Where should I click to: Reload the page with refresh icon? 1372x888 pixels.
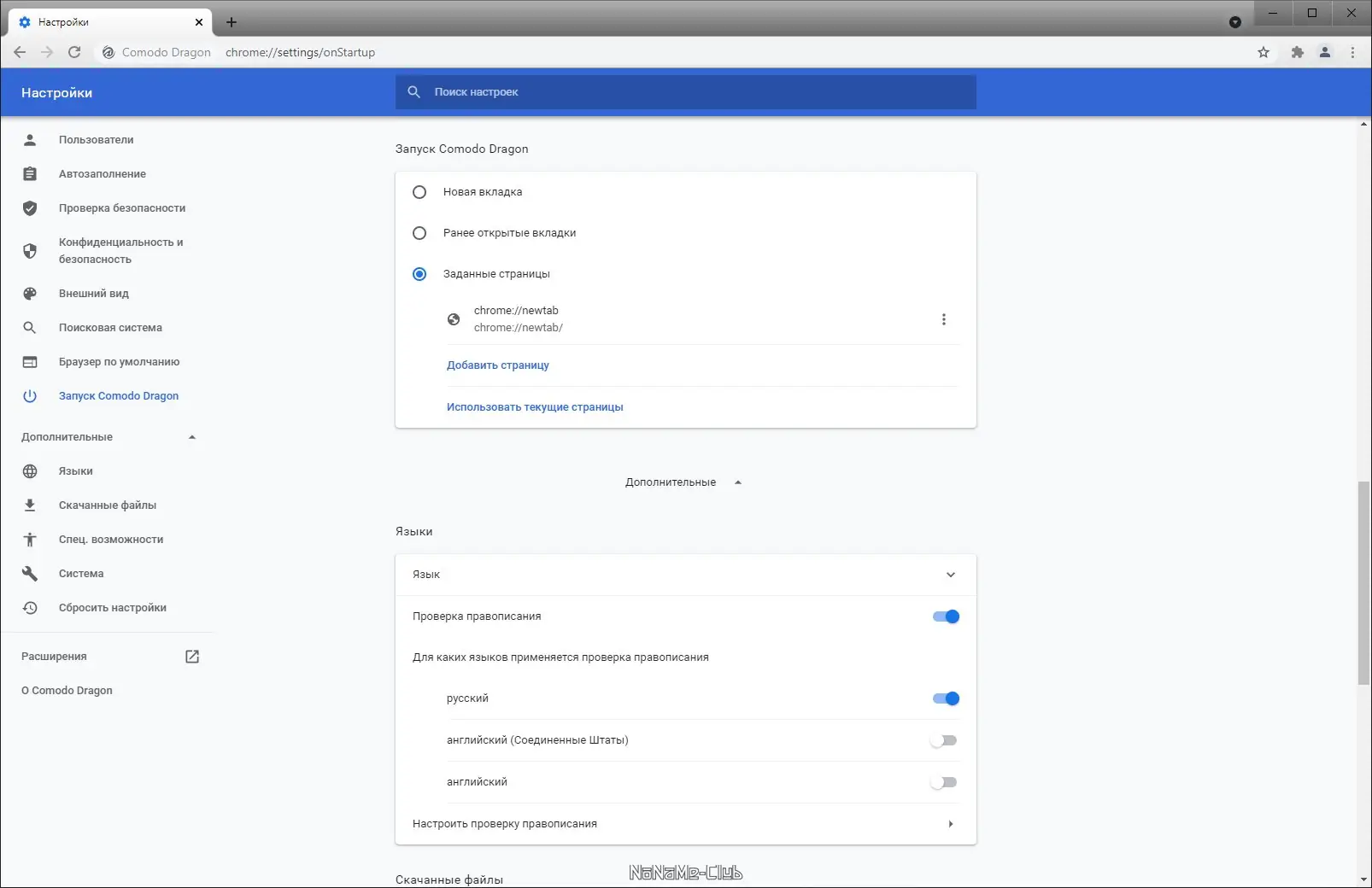click(74, 52)
